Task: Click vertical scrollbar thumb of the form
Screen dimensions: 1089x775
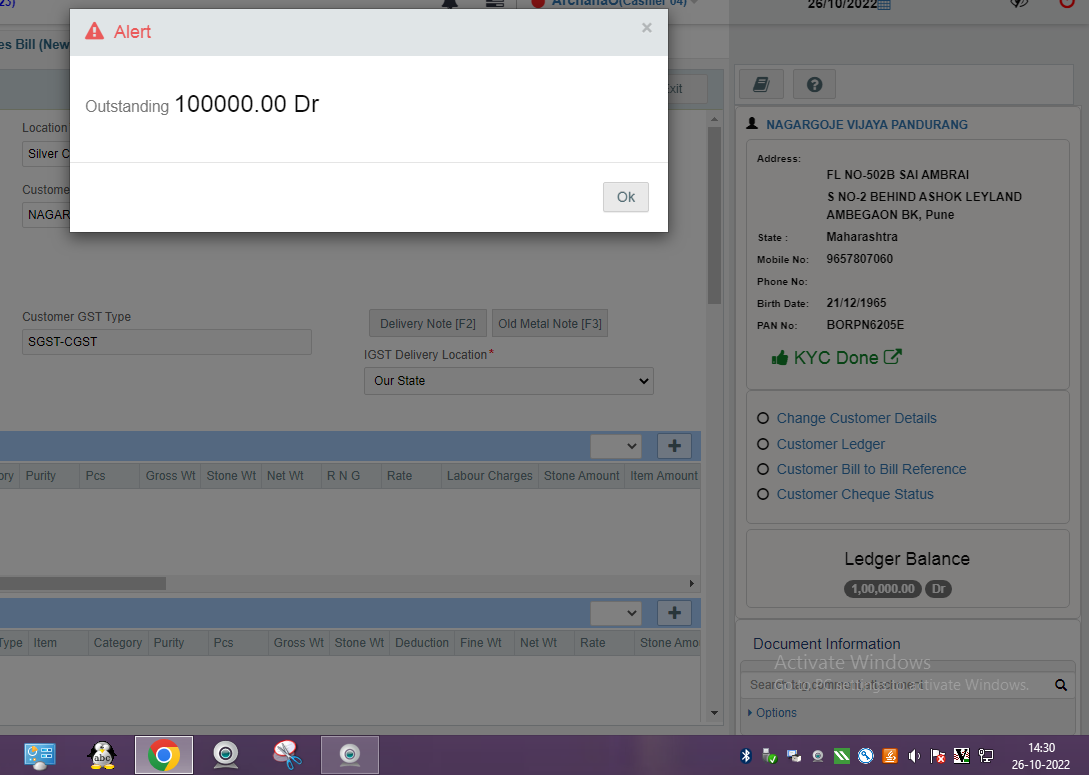Action: [x=714, y=215]
